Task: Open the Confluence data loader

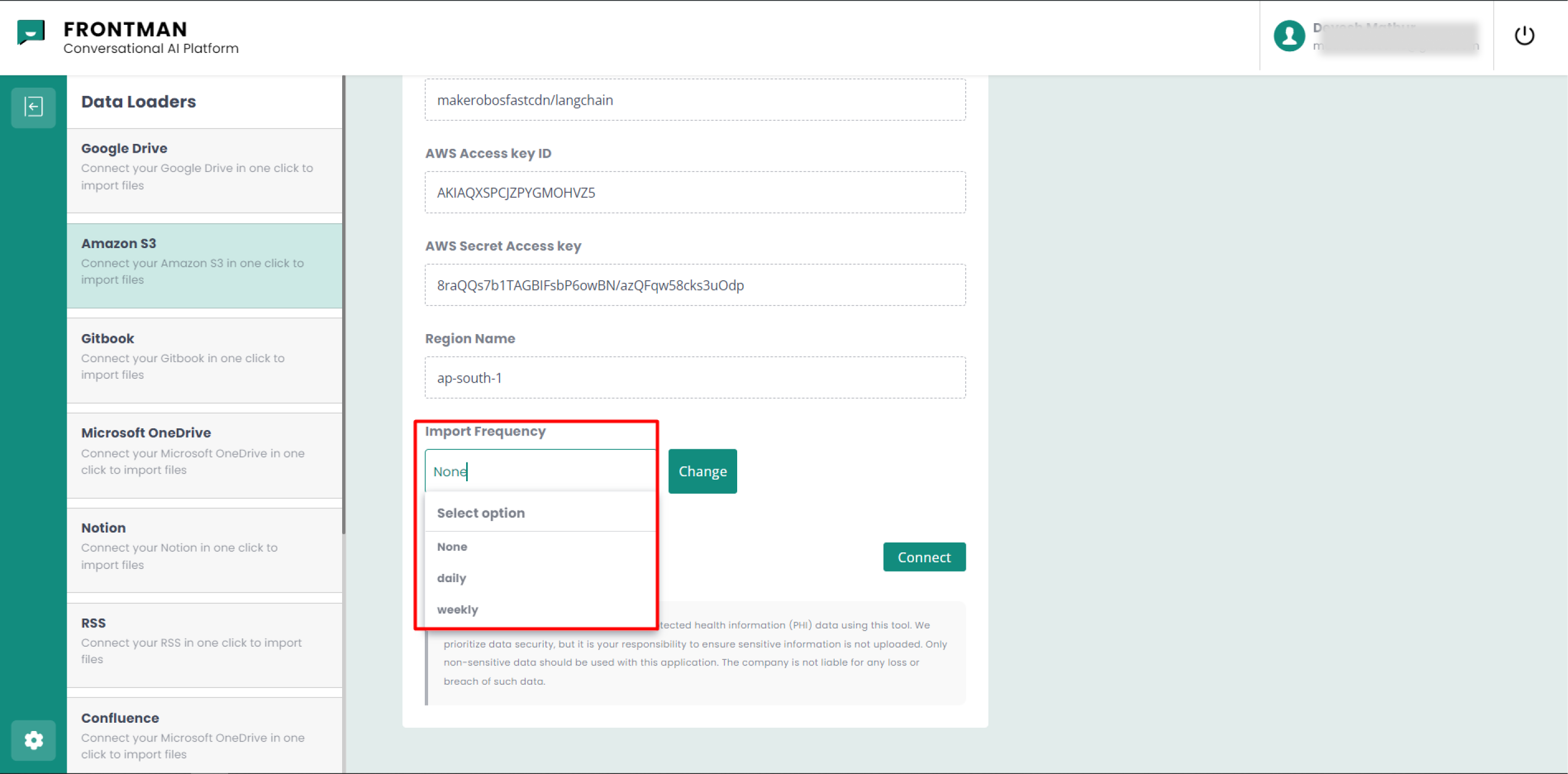Action: coord(204,735)
